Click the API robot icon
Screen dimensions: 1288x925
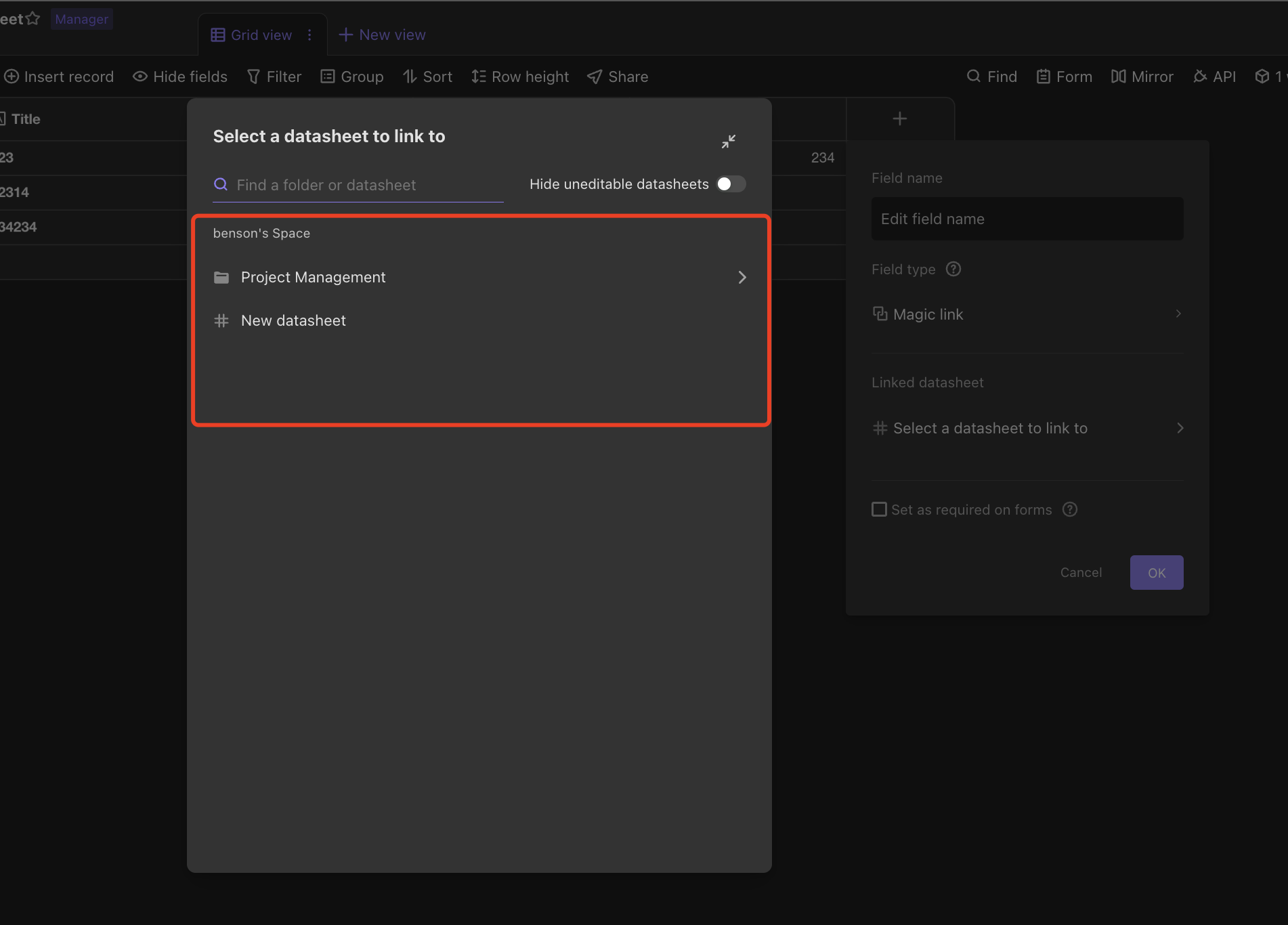[x=1200, y=77]
